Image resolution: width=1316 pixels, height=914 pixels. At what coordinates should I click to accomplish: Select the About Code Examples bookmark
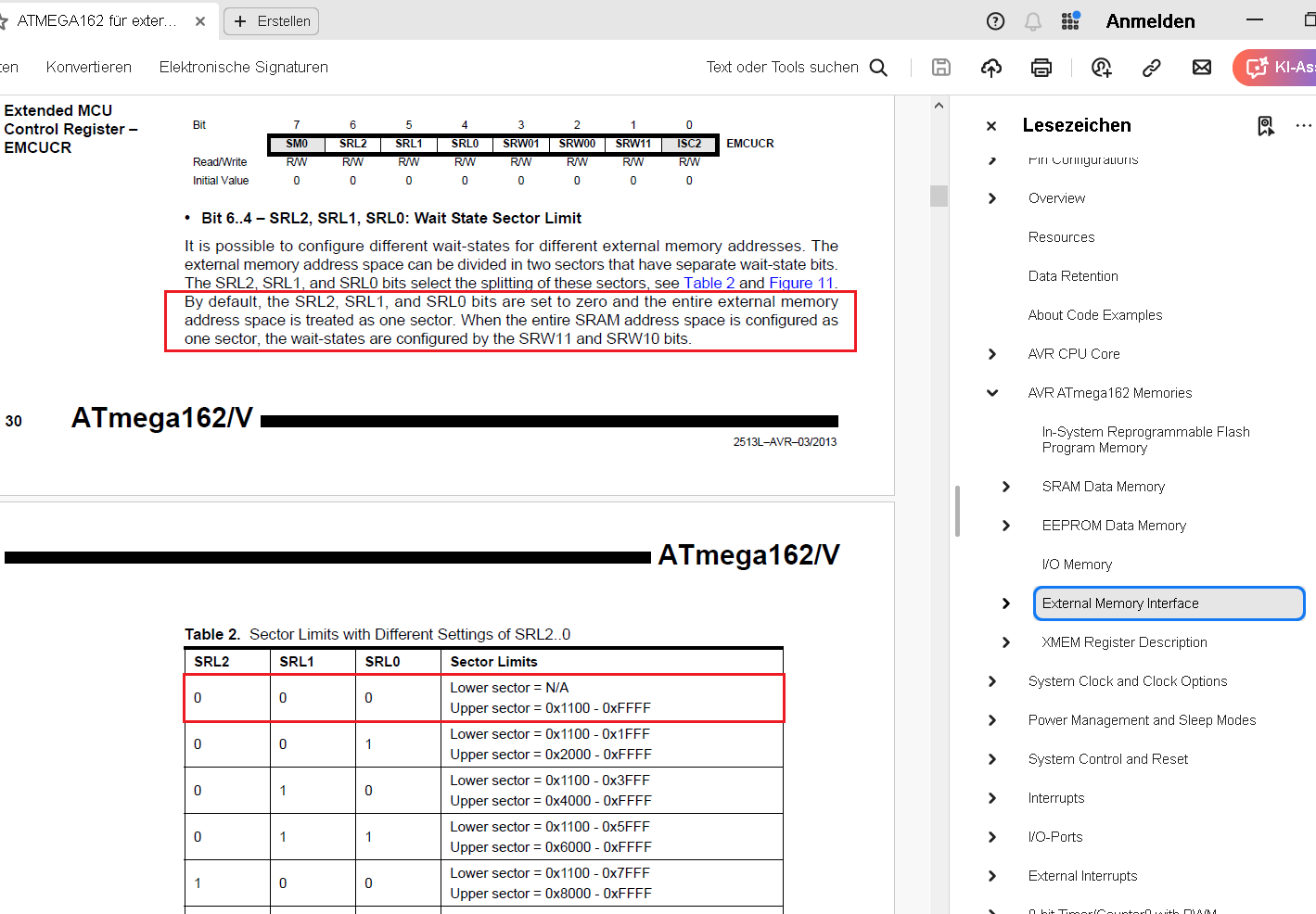1095,315
